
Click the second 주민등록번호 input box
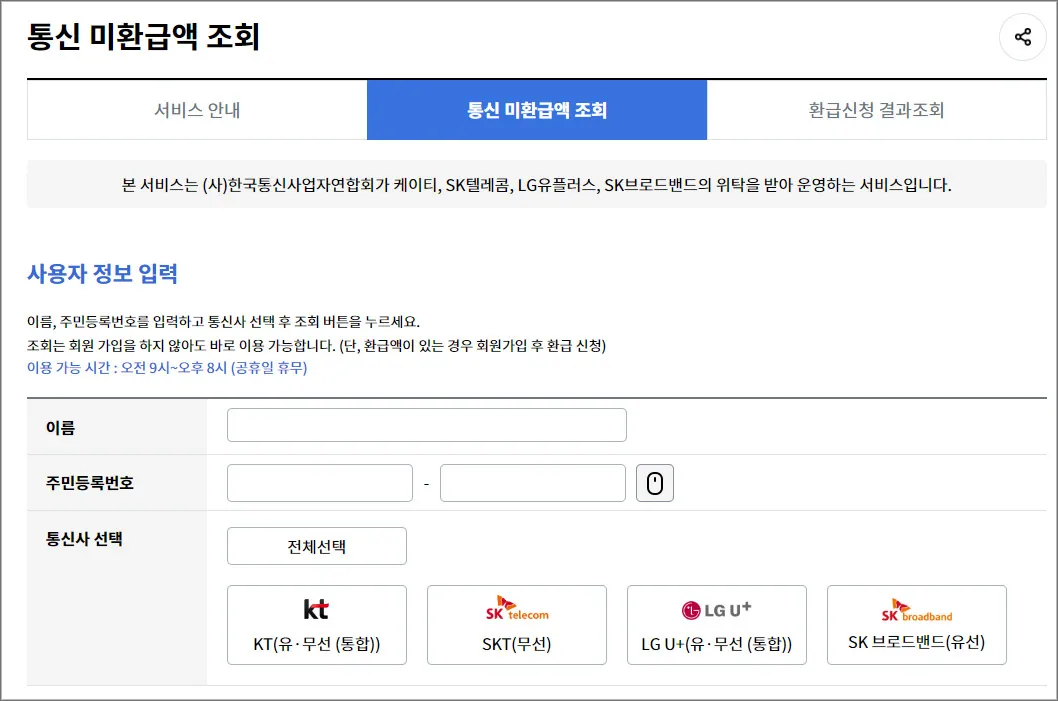click(x=532, y=482)
